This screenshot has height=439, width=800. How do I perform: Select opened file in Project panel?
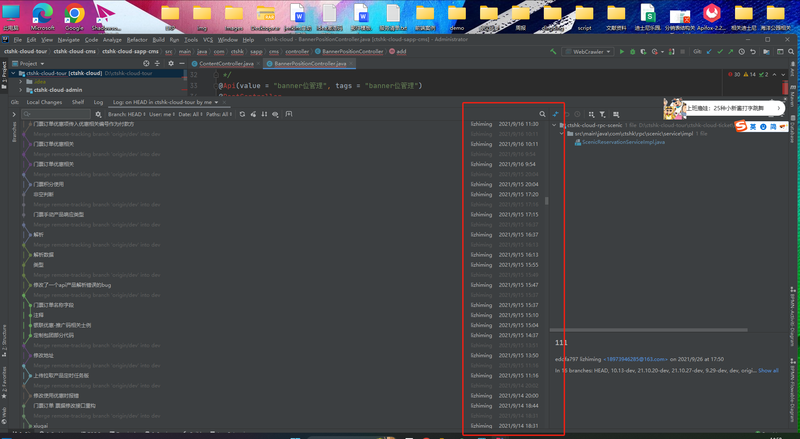tap(146, 63)
